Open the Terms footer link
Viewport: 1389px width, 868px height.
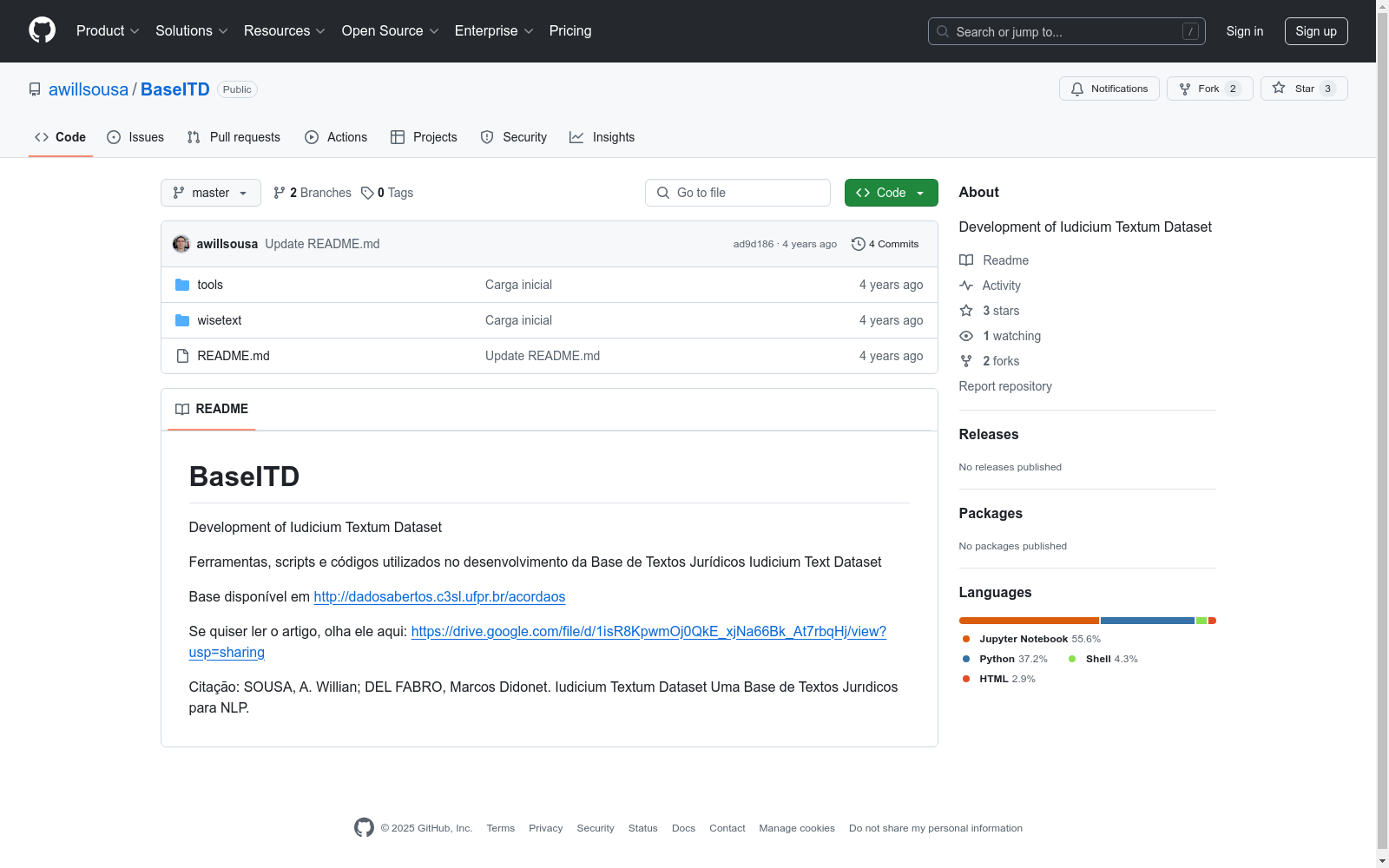point(501,828)
